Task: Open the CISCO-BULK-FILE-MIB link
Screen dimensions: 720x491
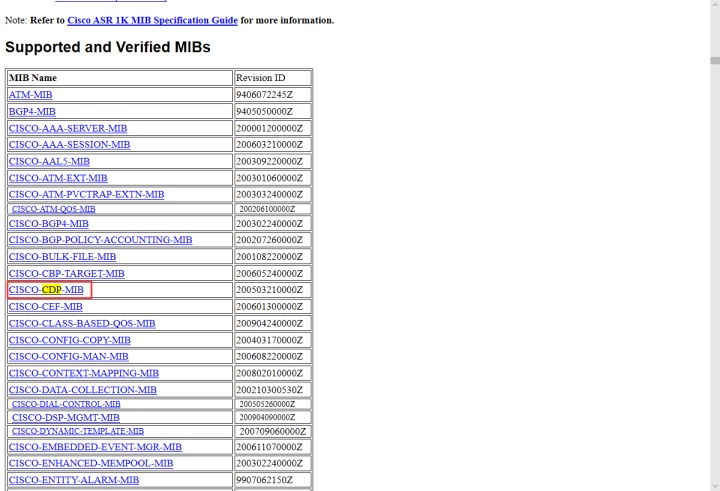Action: tap(62, 257)
